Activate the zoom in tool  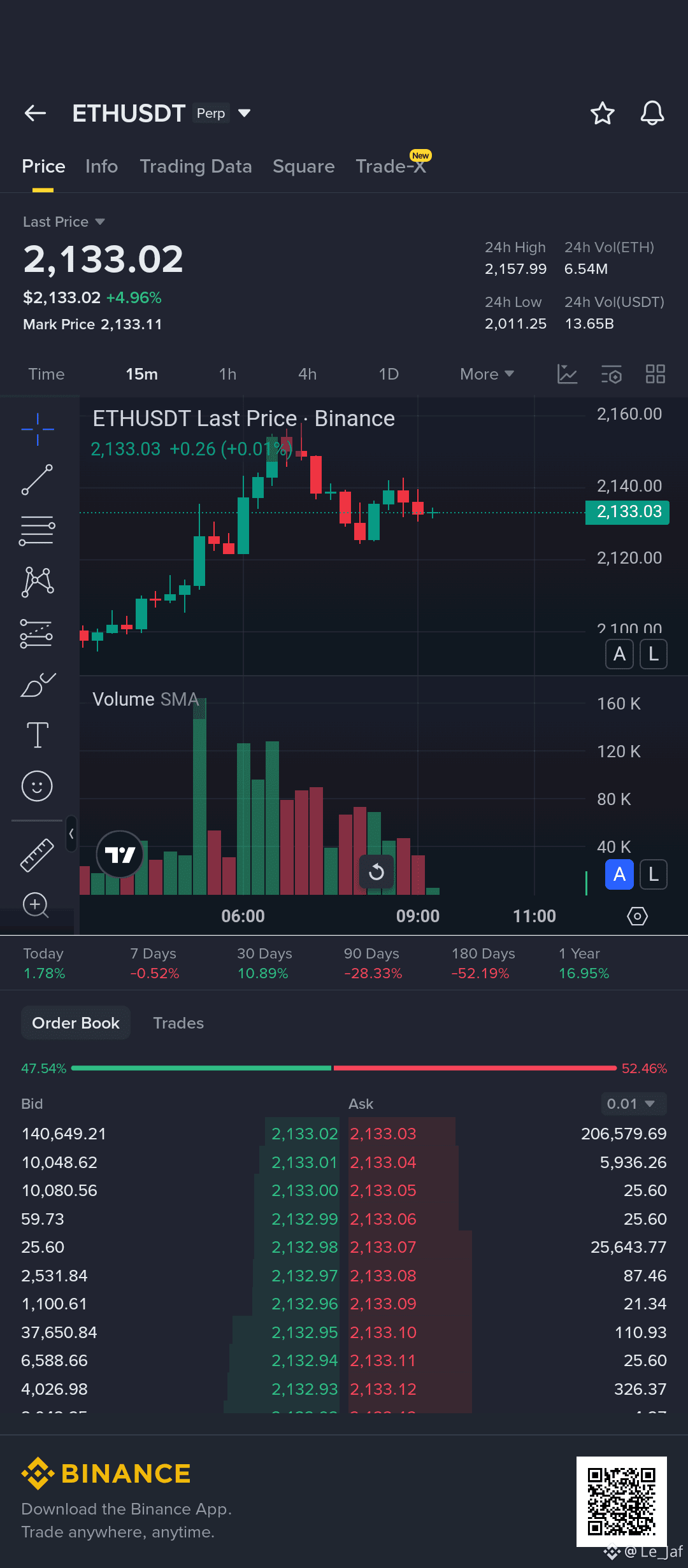pos(36,905)
